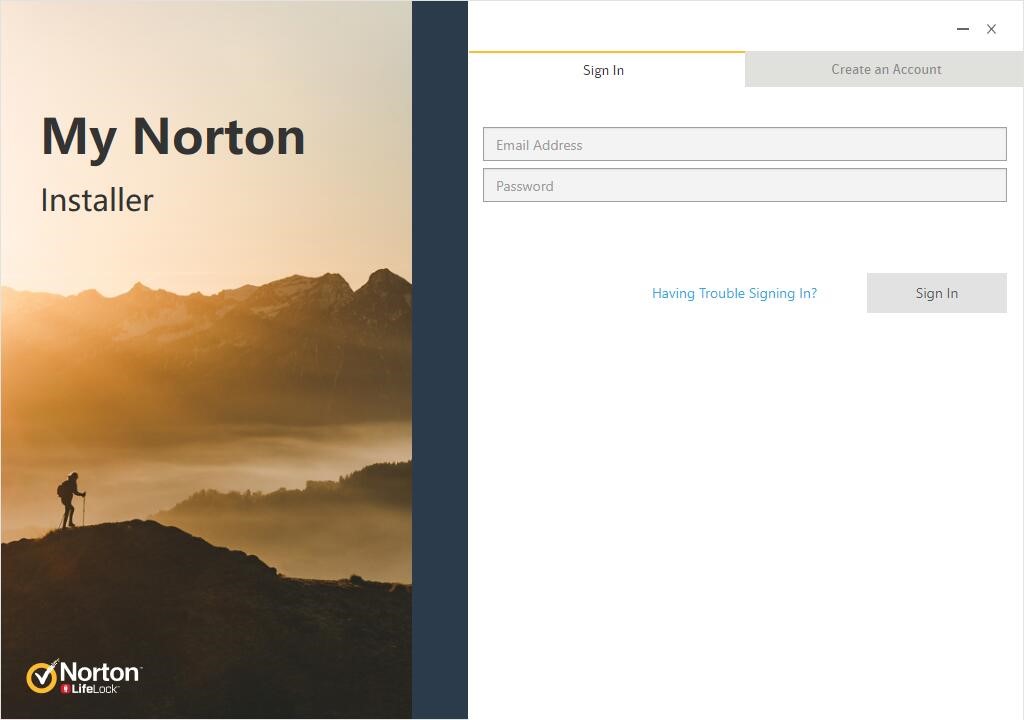
Task: Click the Installer subtitle text
Action: click(97, 200)
